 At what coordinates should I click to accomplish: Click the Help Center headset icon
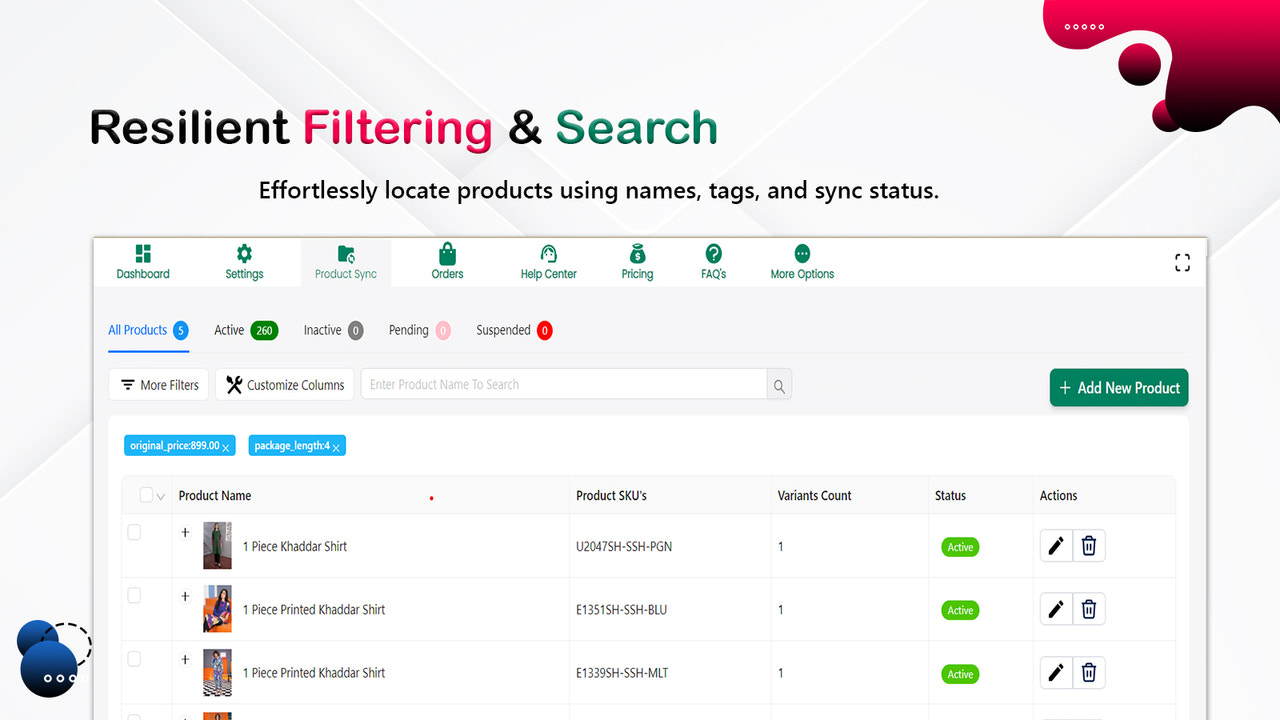(x=548, y=252)
